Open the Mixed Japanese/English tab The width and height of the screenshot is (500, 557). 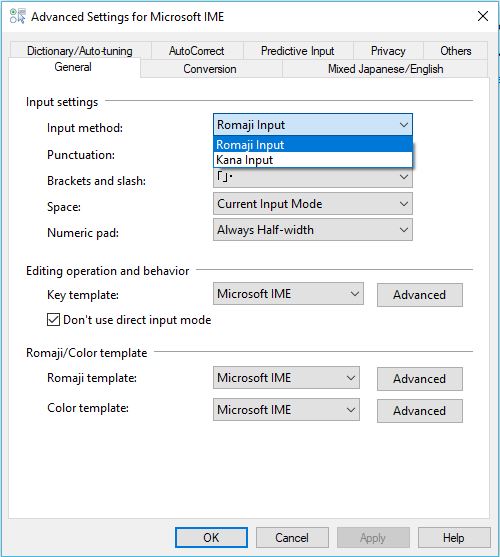[386, 69]
